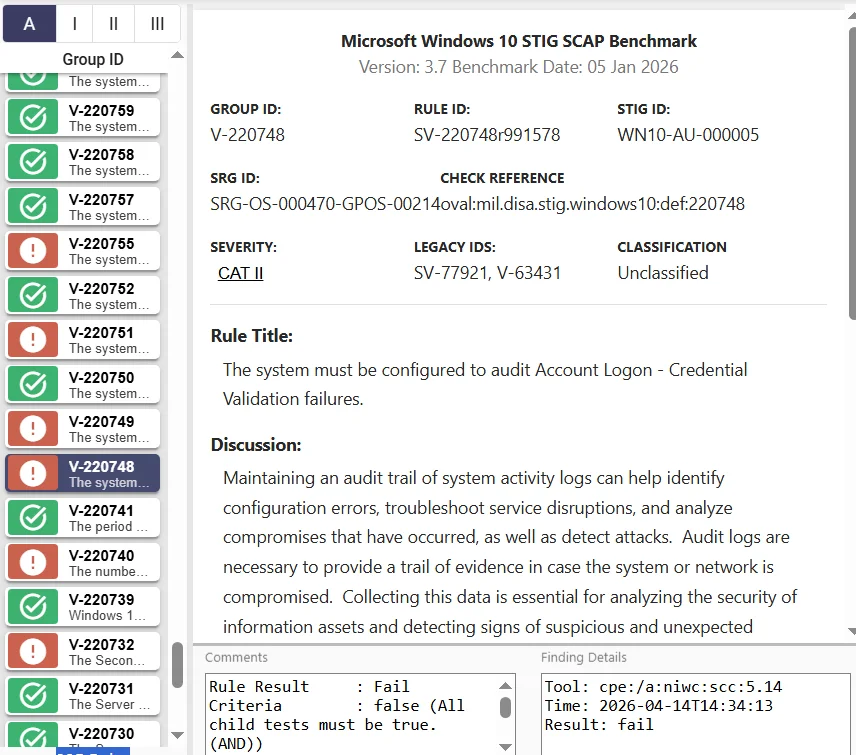The height and width of the screenshot is (755, 856).
Task: Click the rule title text about Credential Validation
Action: 485,384
